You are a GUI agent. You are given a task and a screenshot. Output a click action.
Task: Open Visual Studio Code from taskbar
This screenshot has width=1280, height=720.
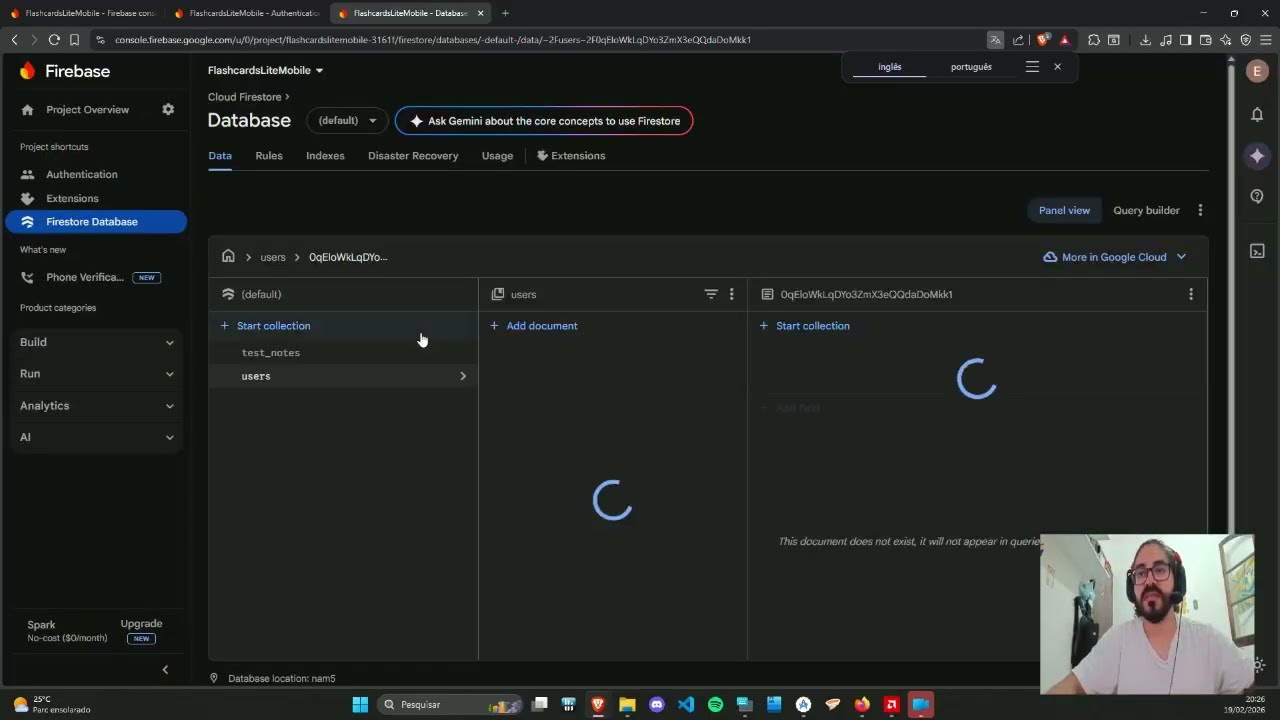click(x=686, y=705)
